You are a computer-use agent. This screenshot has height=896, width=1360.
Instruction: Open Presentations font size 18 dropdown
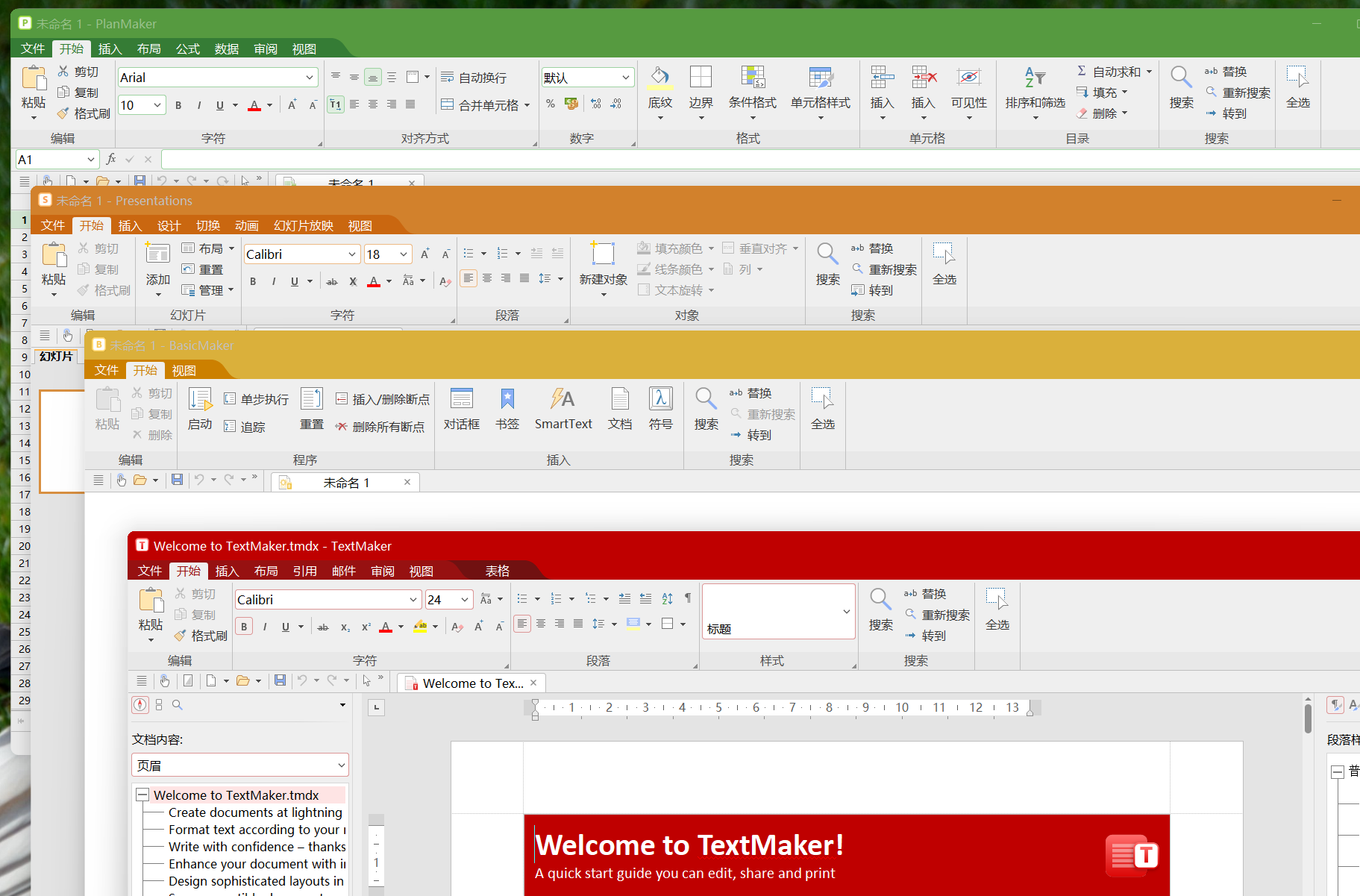coord(404,254)
